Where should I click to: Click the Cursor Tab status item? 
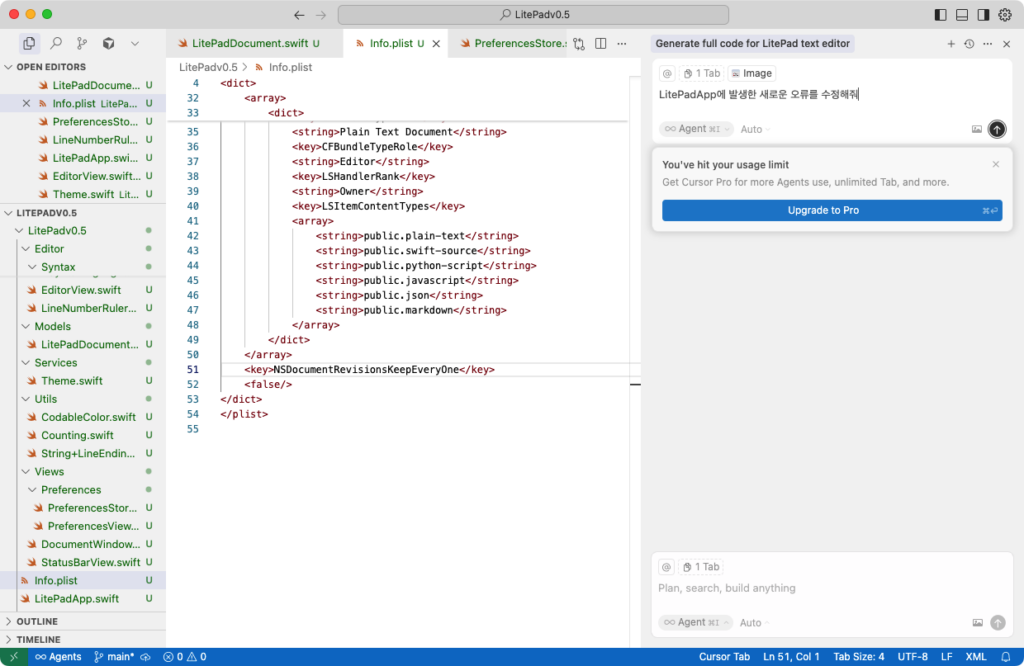724,657
